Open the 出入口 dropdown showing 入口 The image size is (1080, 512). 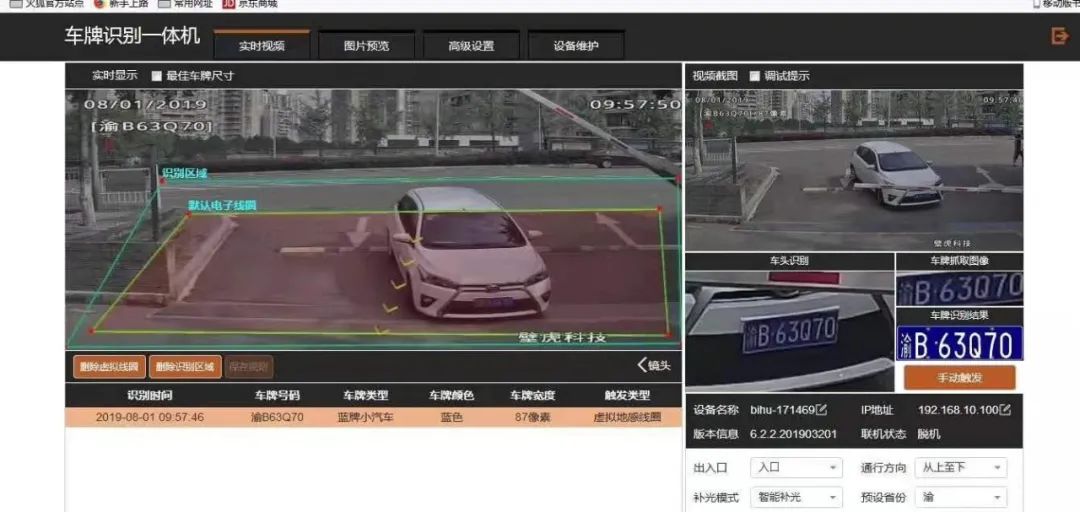[x=796, y=467]
